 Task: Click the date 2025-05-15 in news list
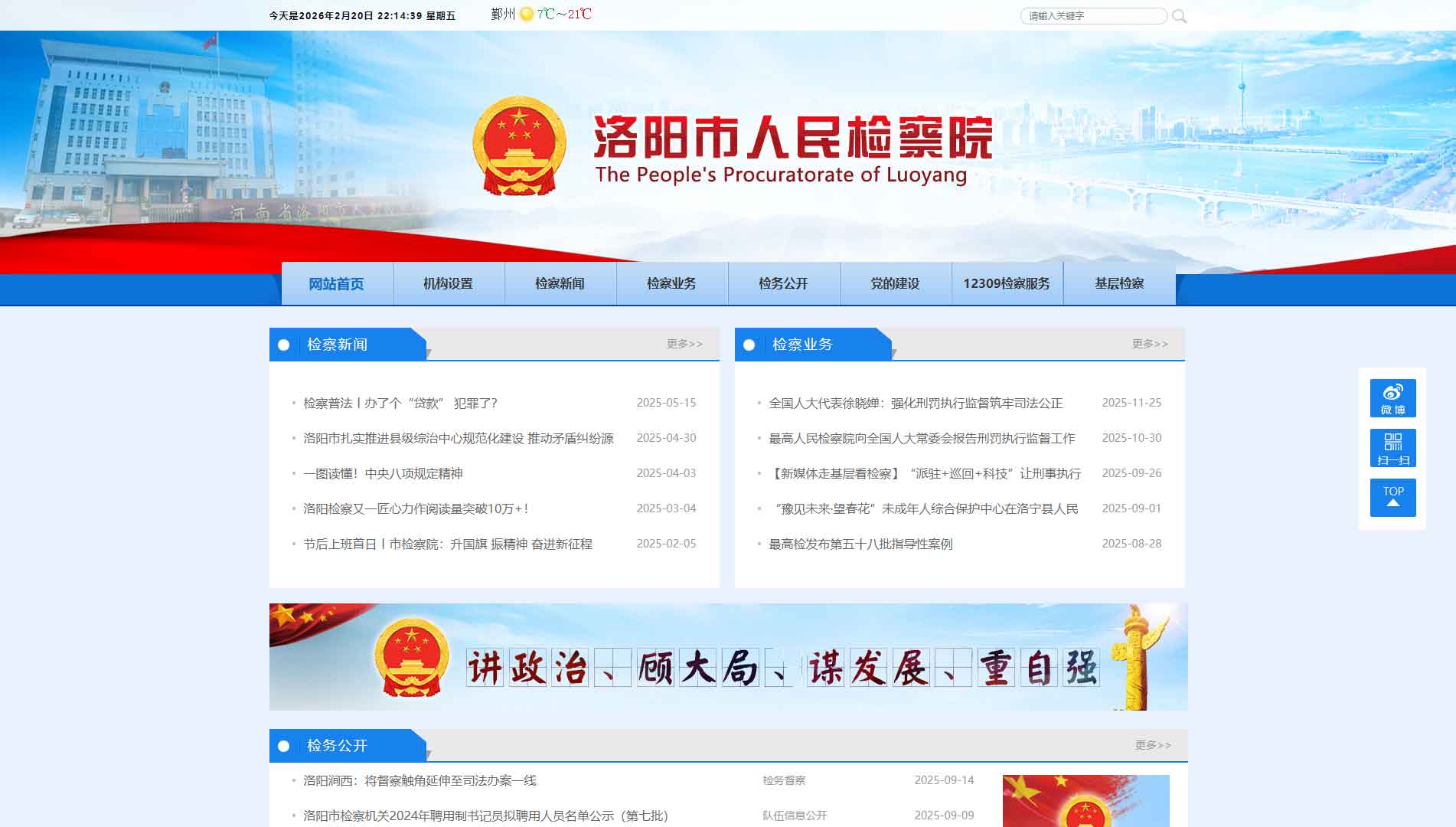coord(666,403)
